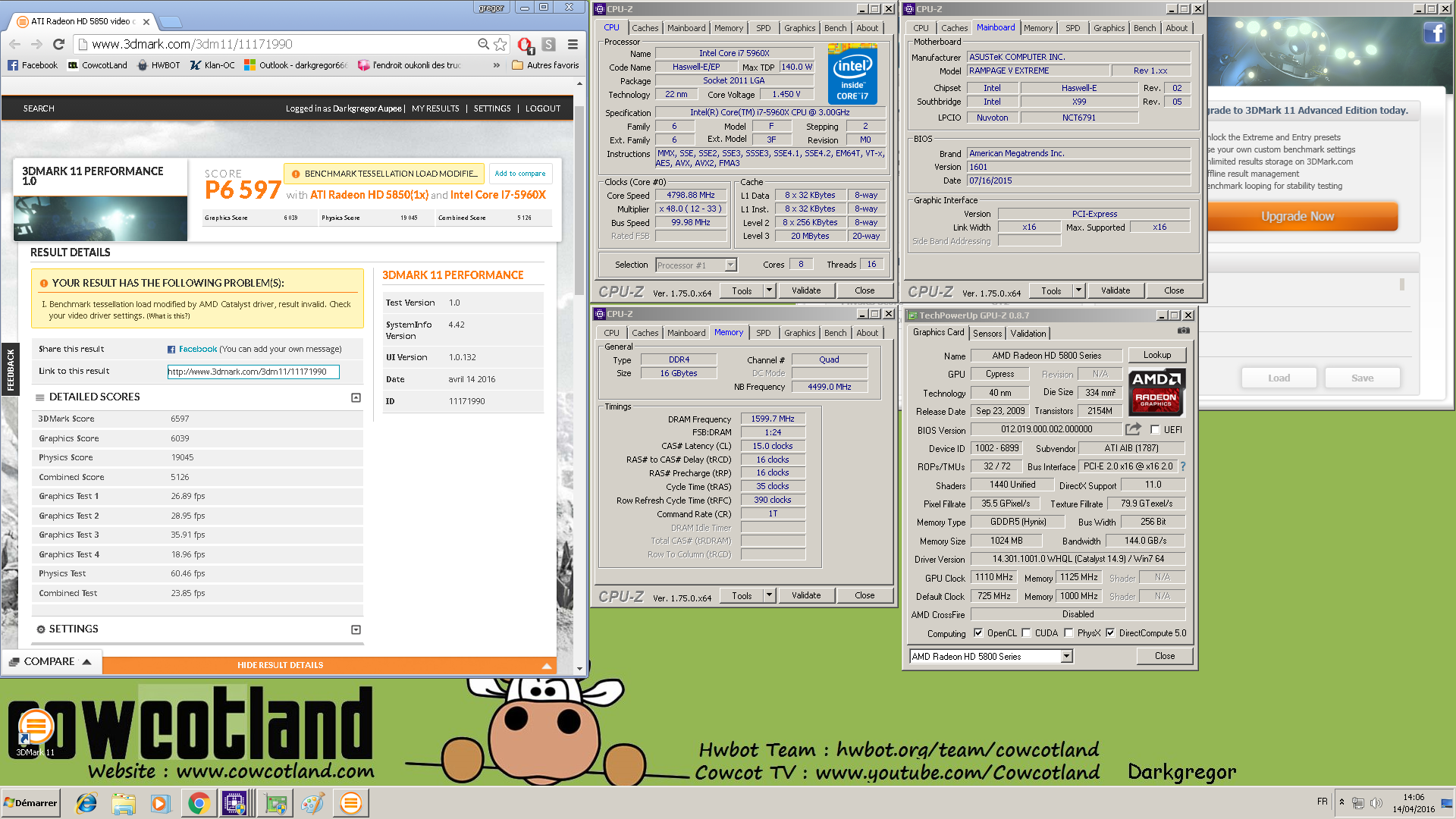
Task: Open Bench tab in CPU-Z CPU window
Action: pyautogui.click(x=836, y=28)
